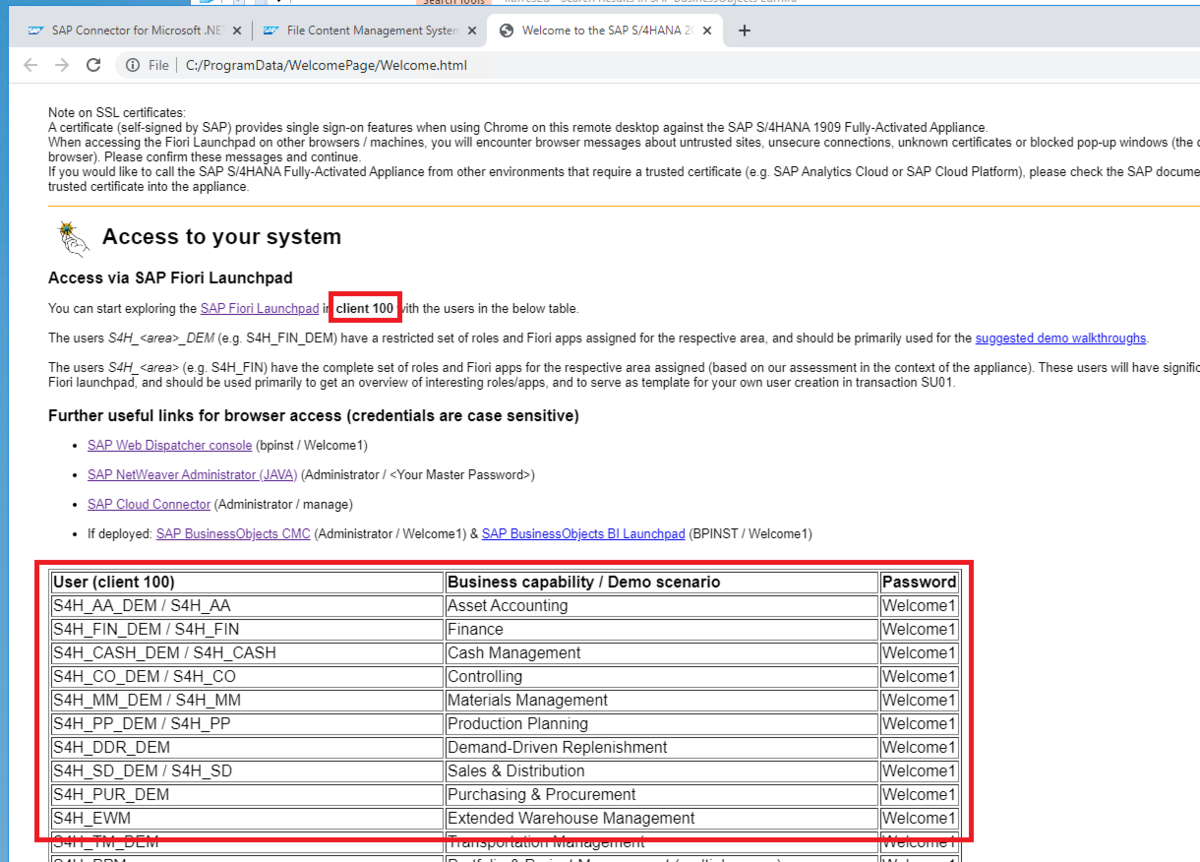Open the SAP Cloud Connector link
1200x862 pixels.
point(149,504)
